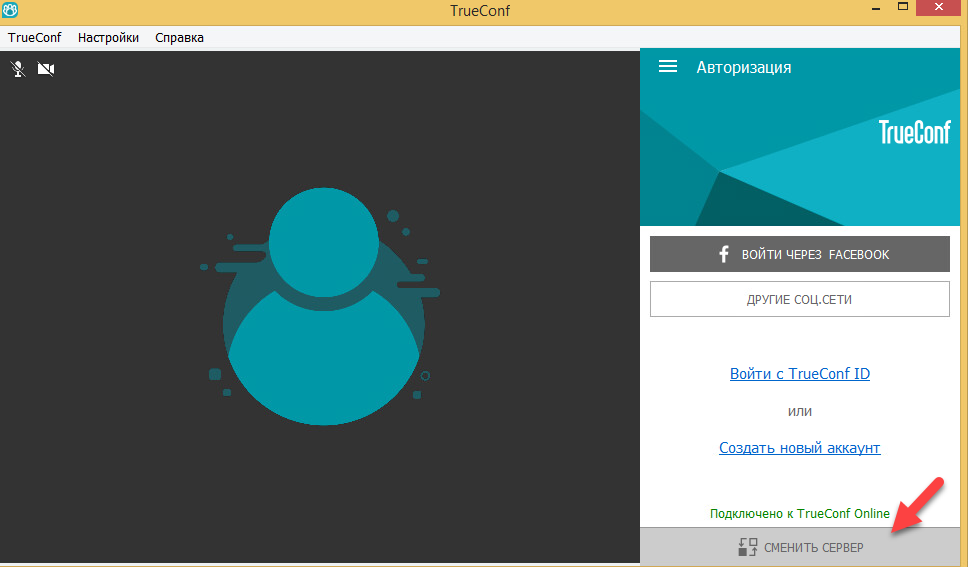Open the Настройки menu
Viewport: 968px width, 567px height.
pyautogui.click(x=108, y=38)
